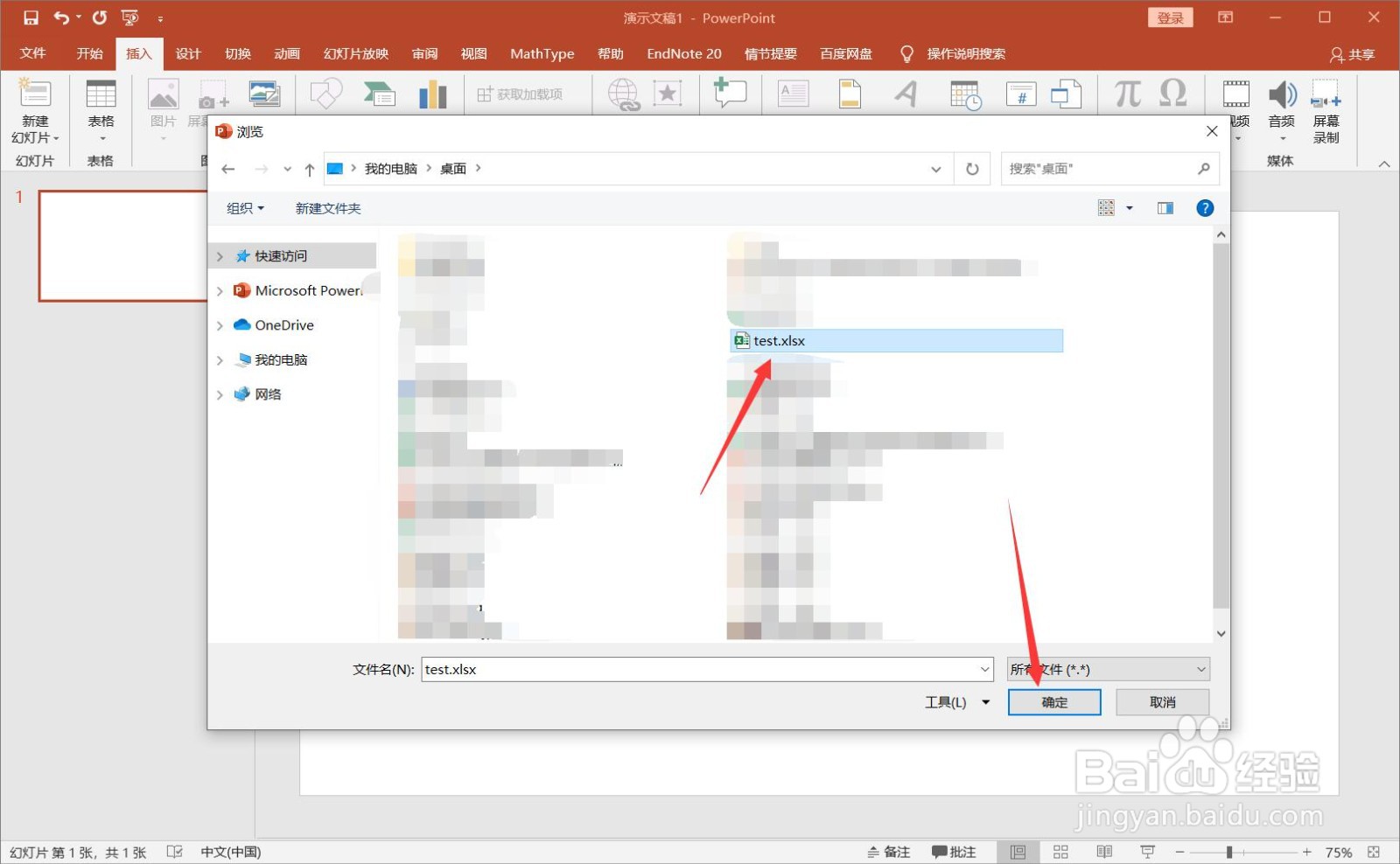The image size is (1400, 864).
Task: Click the New Comment icon
Action: (x=729, y=93)
